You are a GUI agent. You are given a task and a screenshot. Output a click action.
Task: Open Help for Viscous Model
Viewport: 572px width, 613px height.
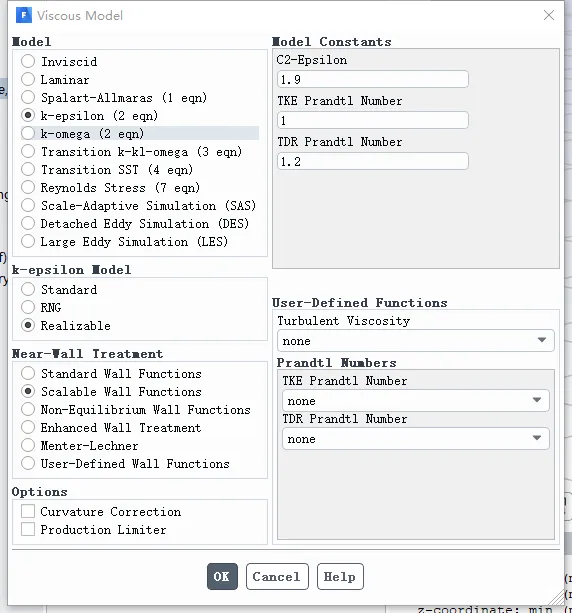[340, 576]
